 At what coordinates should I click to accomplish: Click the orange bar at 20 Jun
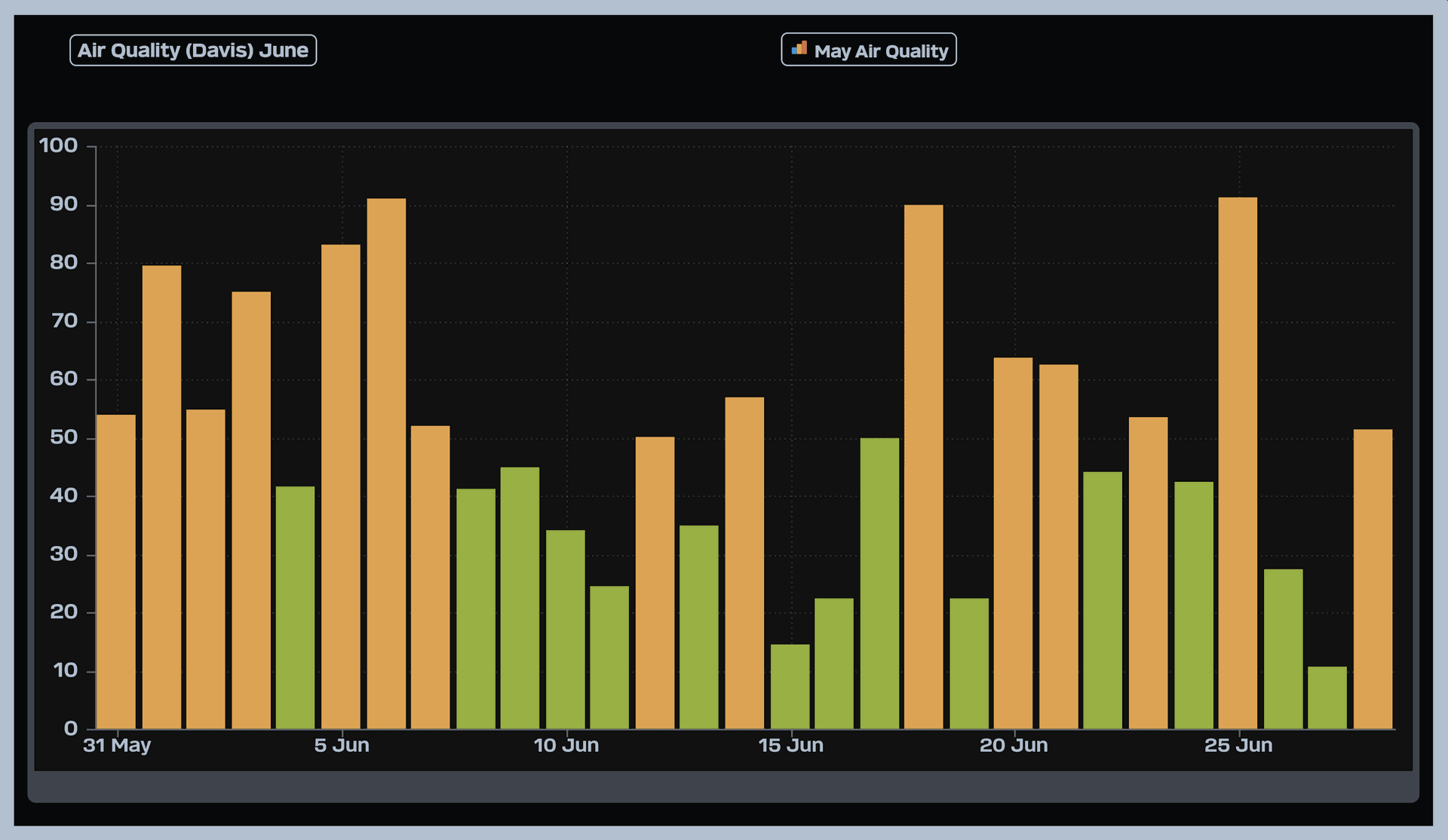pyautogui.click(x=1013, y=543)
